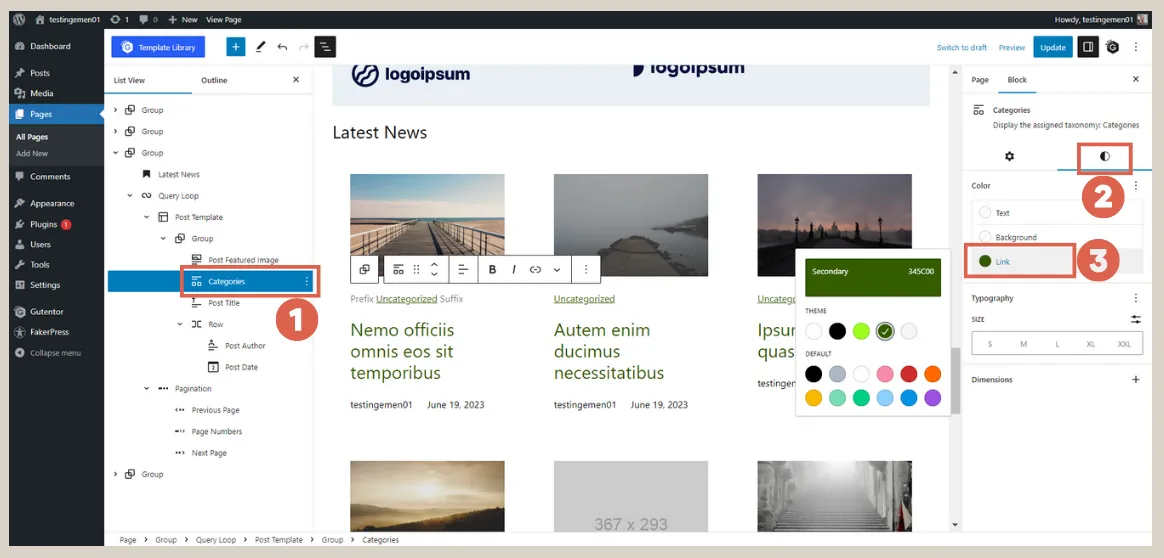Click the Update button
Screen dimensions: 1164x558
coord(1053,47)
